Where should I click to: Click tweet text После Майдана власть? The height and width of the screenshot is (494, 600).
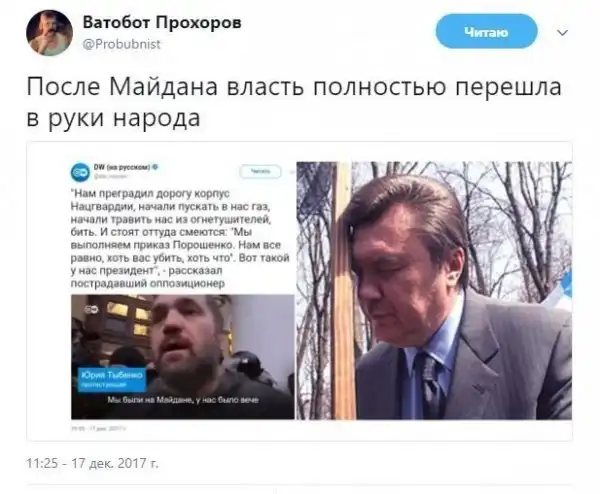tap(294, 102)
